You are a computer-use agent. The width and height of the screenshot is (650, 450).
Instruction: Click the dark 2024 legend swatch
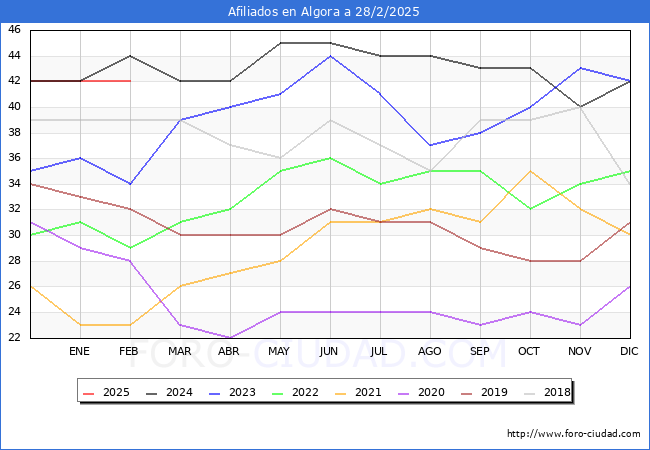pyautogui.click(x=151, y=393)
